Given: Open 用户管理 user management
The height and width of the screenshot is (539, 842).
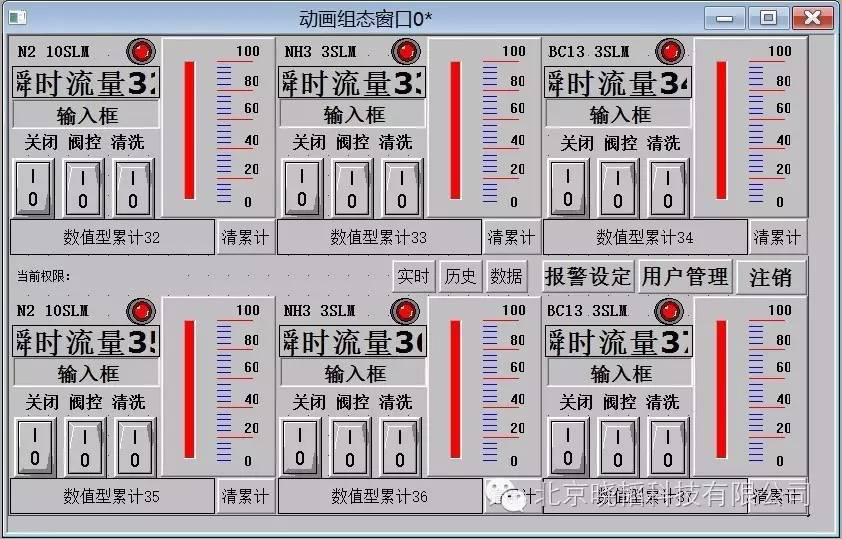Looking at the screenshot, I should [685, 277].
